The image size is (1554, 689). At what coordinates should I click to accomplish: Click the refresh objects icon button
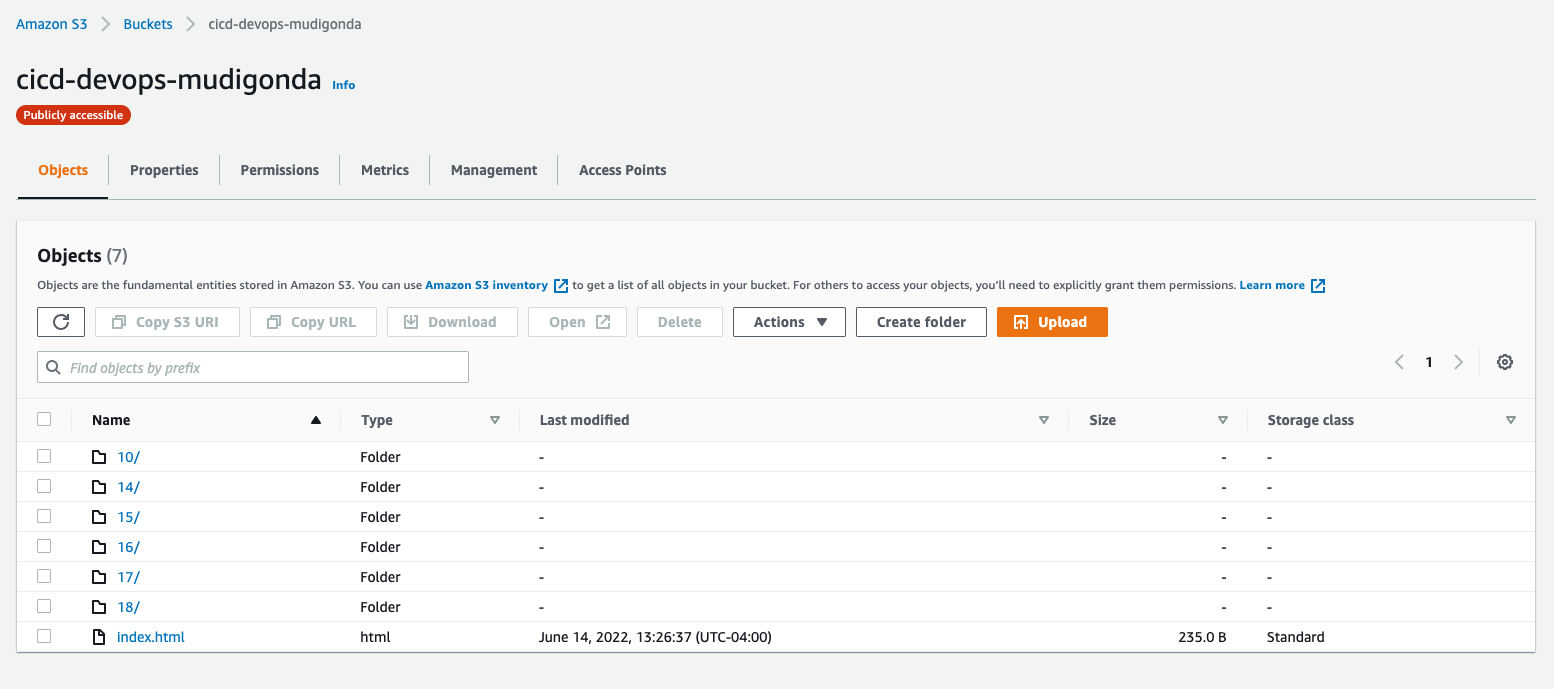tap(61, 322)
